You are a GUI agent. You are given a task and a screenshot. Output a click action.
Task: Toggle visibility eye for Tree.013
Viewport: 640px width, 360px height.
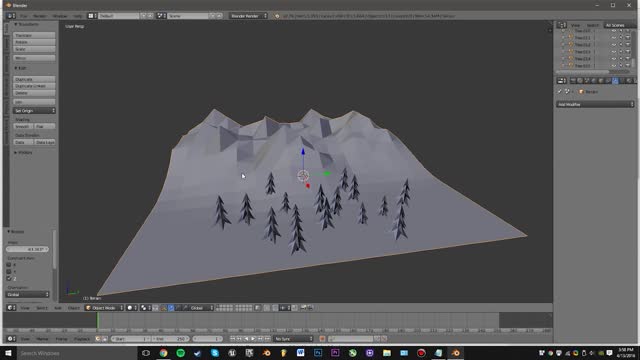tap(613, 52)
